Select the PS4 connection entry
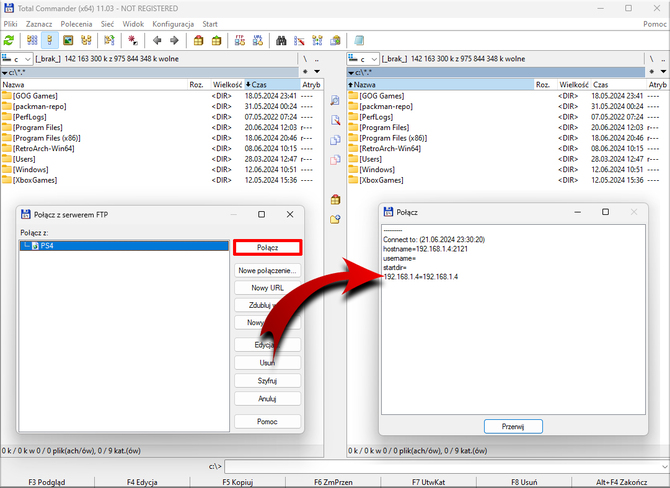Image resolution: width=670 pixels, height=488 pixels. tap(124, 246)
